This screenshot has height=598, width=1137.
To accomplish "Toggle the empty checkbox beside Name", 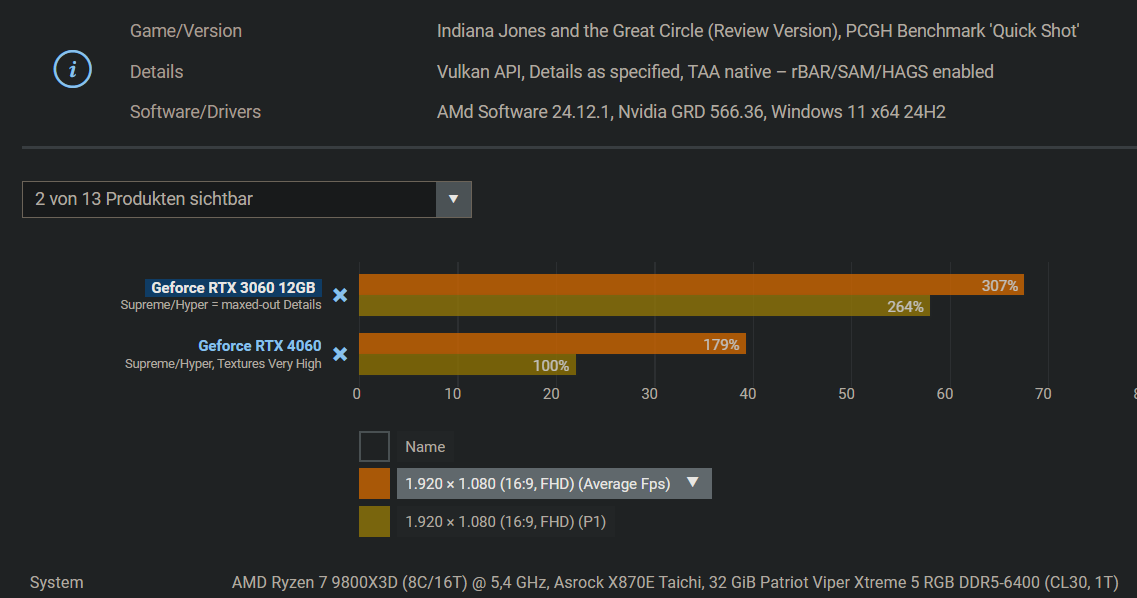I will point(374,447).
